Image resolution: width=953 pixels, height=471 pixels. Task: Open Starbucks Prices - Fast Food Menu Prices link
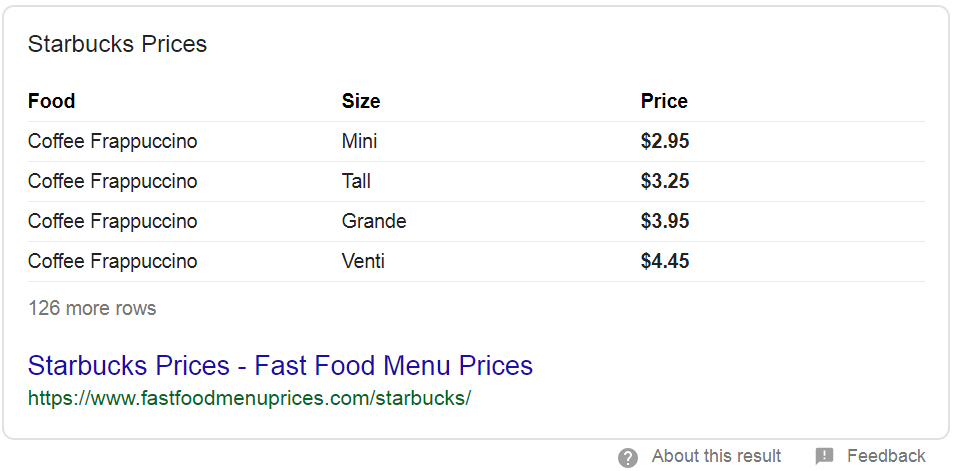[280, 365]
